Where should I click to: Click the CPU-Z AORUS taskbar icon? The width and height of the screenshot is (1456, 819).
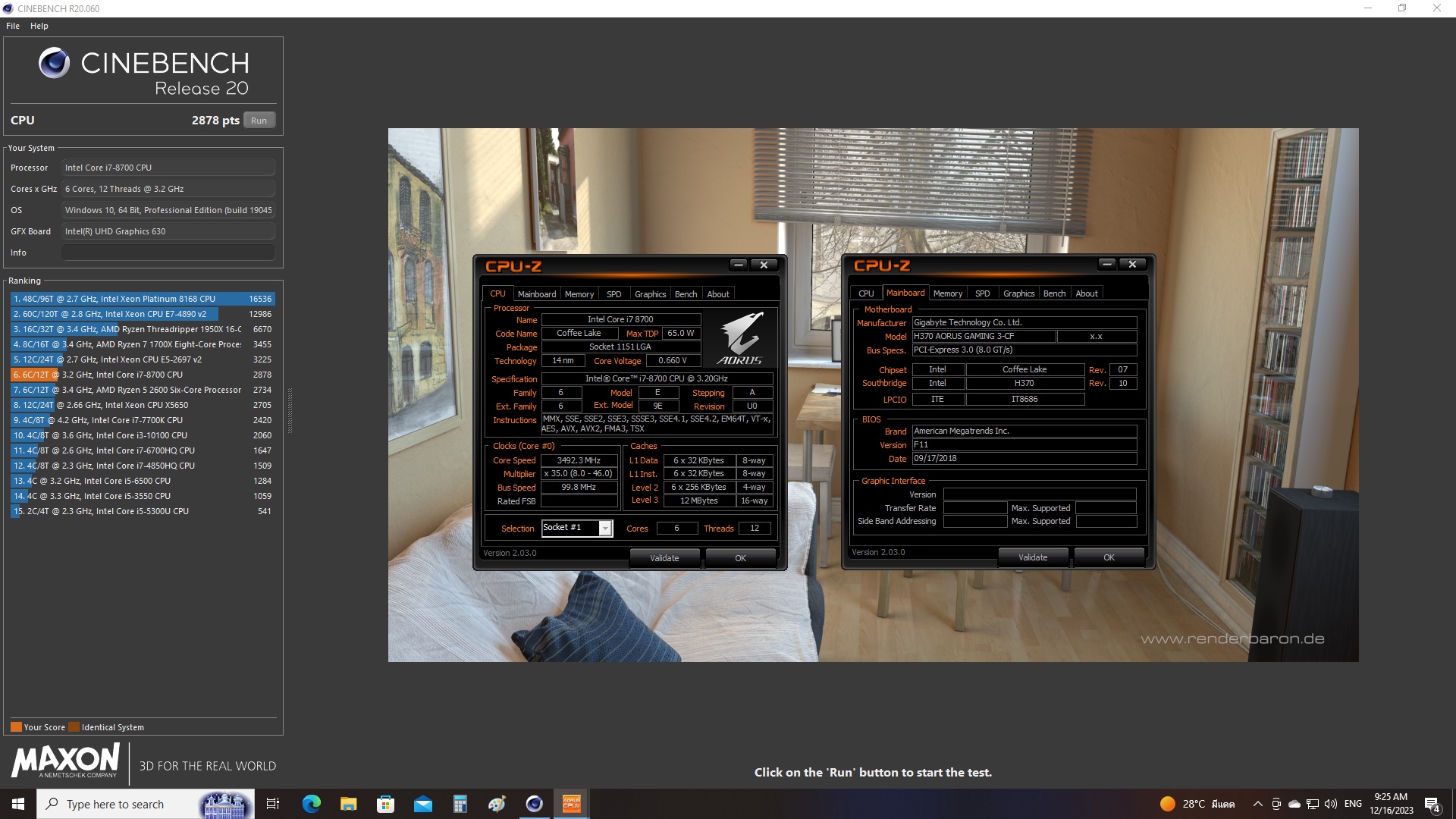[x=571, y=804]
